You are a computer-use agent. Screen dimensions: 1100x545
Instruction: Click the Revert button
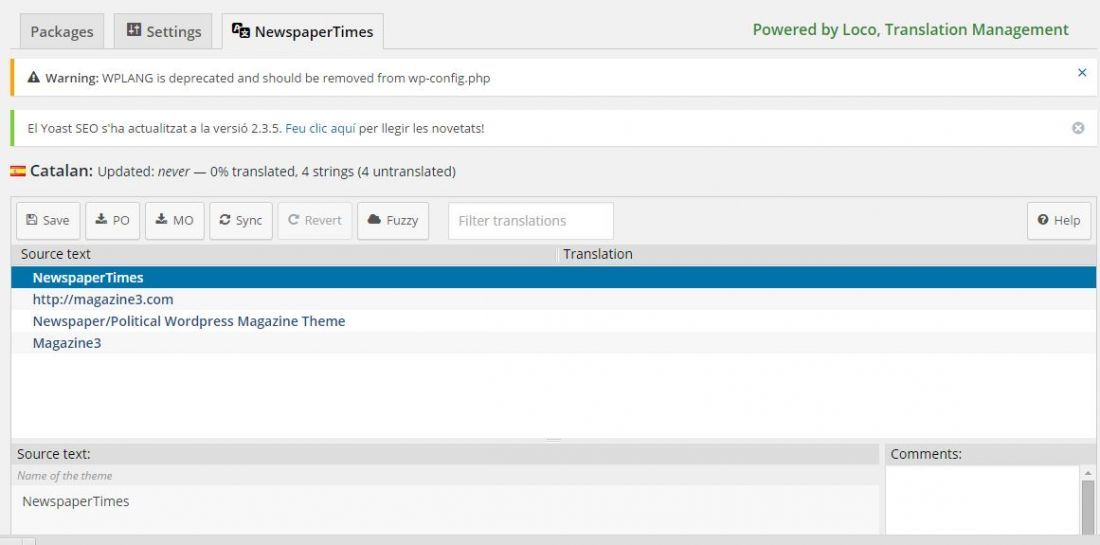pos(315,220)
